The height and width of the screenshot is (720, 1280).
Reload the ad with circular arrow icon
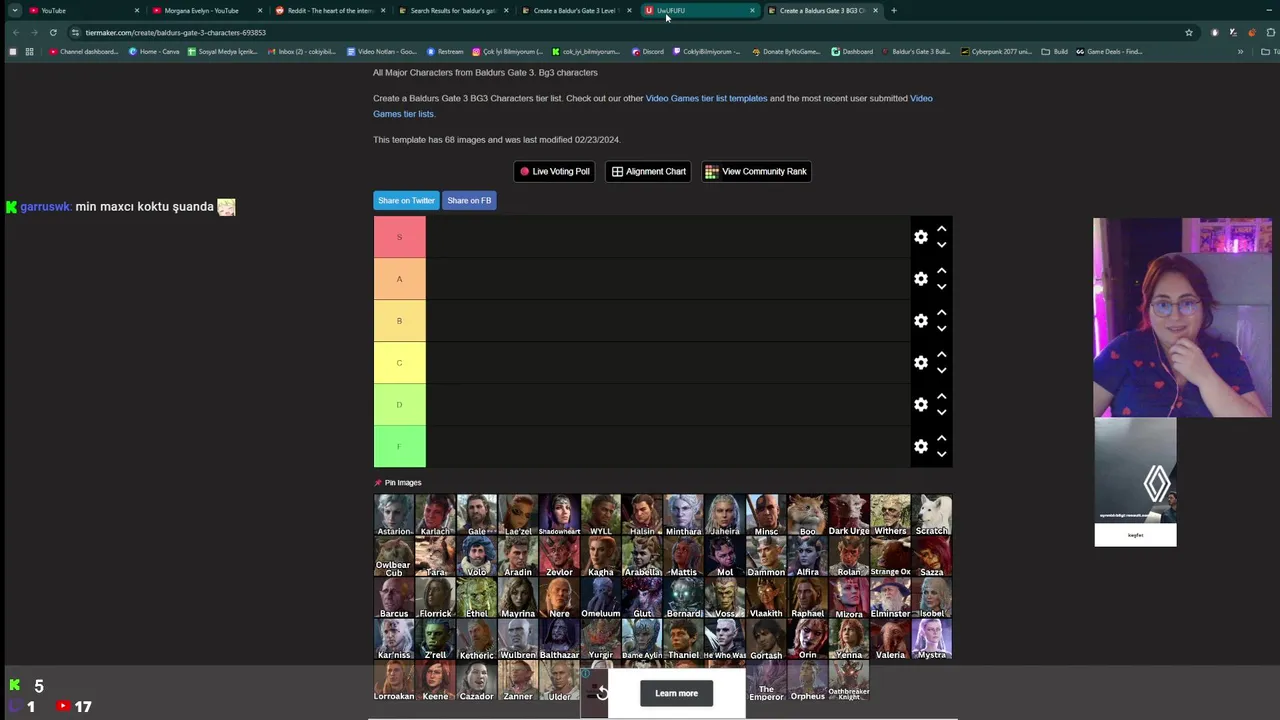(601, 692)
